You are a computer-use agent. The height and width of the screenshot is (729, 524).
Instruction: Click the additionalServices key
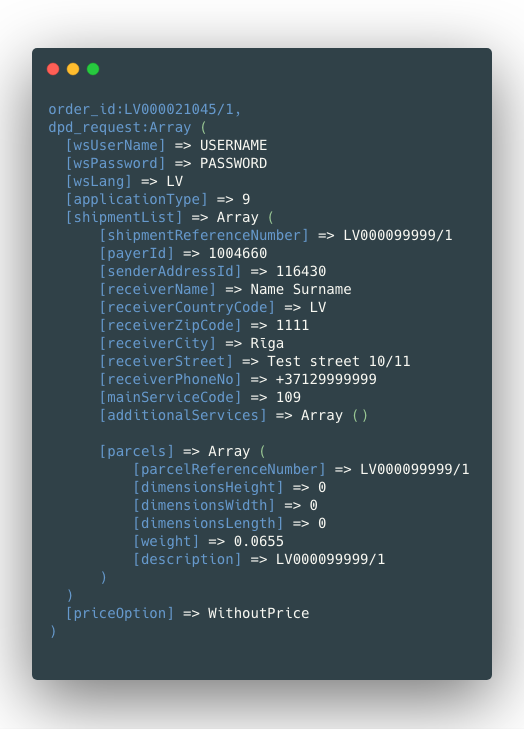183,415
